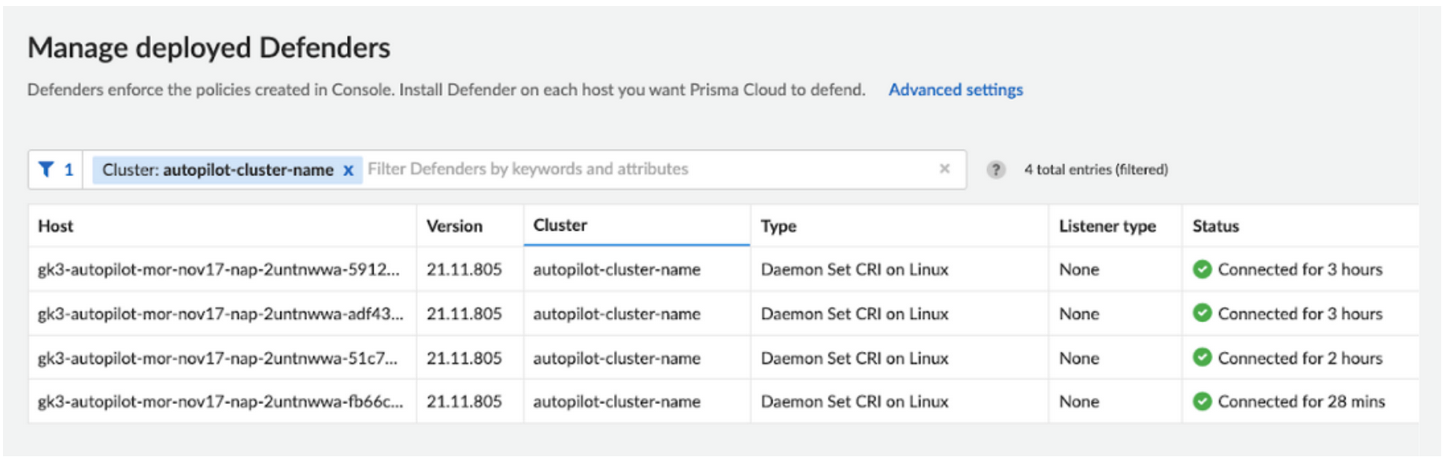
Task: Click the Cluster filter chip label
Action: pos(217,170)
